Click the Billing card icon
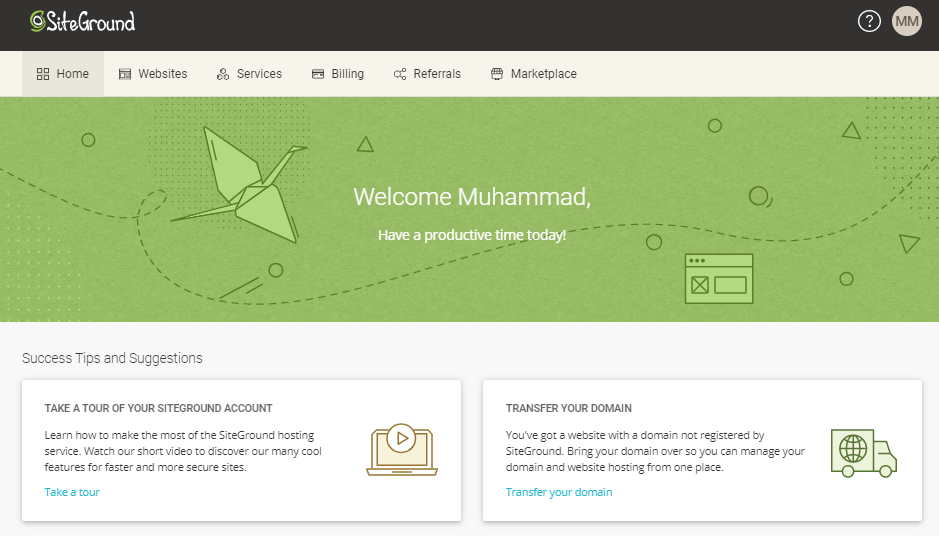The height and width of the screenshot is (536, 939). pos(318,74)
